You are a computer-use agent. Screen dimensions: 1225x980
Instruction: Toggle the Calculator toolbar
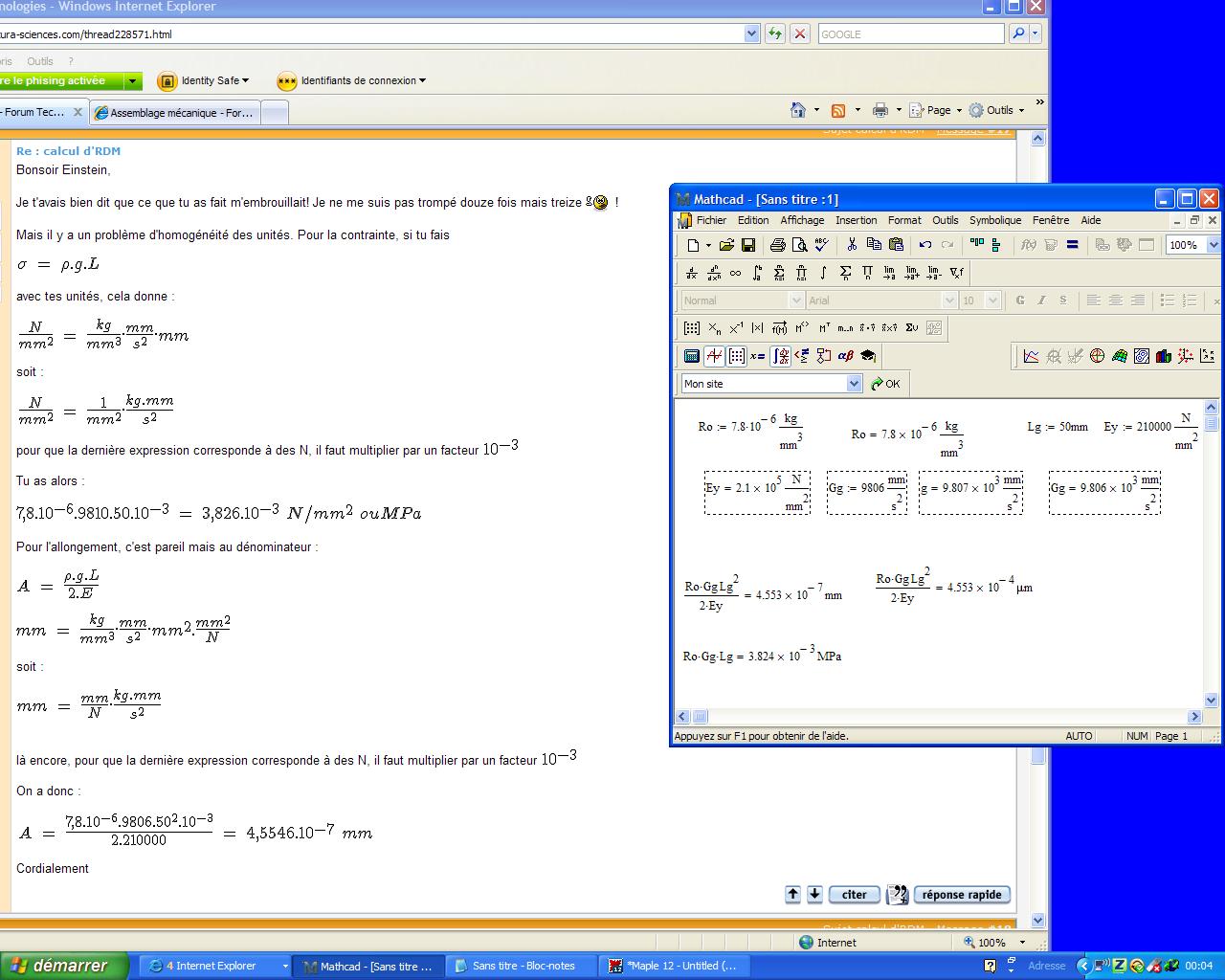pyautogui.click(x=692, y=356)
